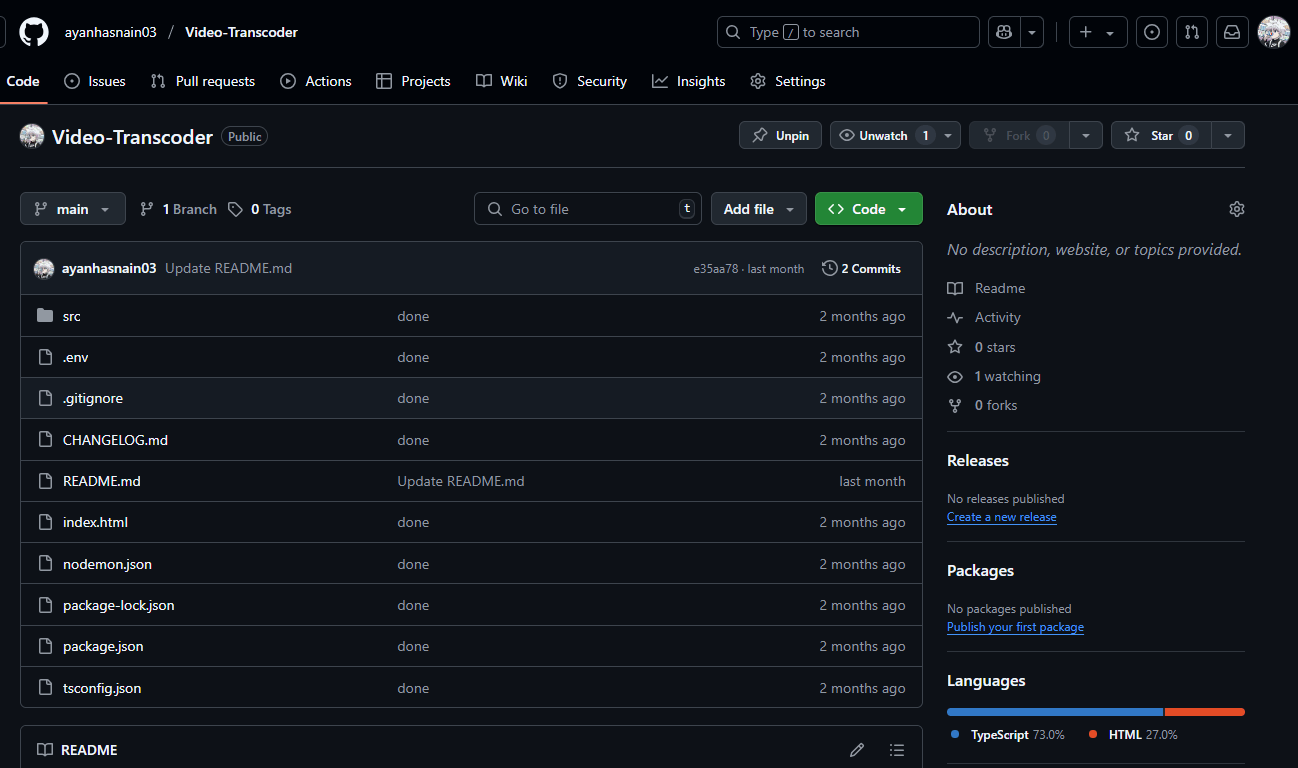Switch to the Pull requests tab

coord(203,81)
